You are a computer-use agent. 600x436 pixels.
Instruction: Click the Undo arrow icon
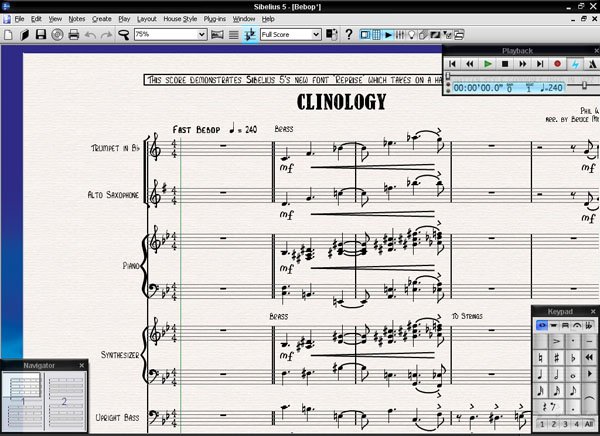click(x=90, y=34)
